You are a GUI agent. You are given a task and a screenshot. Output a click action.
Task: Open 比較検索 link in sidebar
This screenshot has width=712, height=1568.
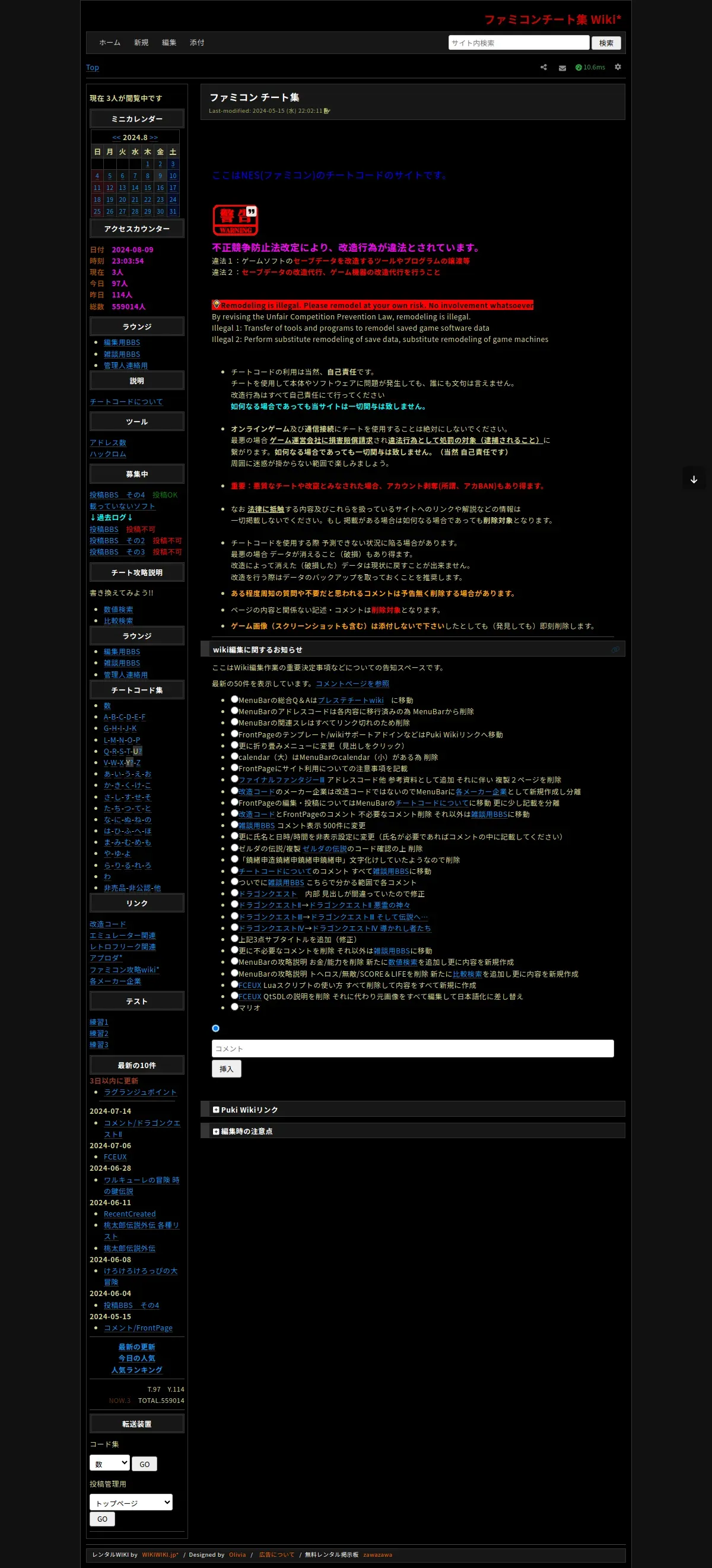[x=118, y=621]
